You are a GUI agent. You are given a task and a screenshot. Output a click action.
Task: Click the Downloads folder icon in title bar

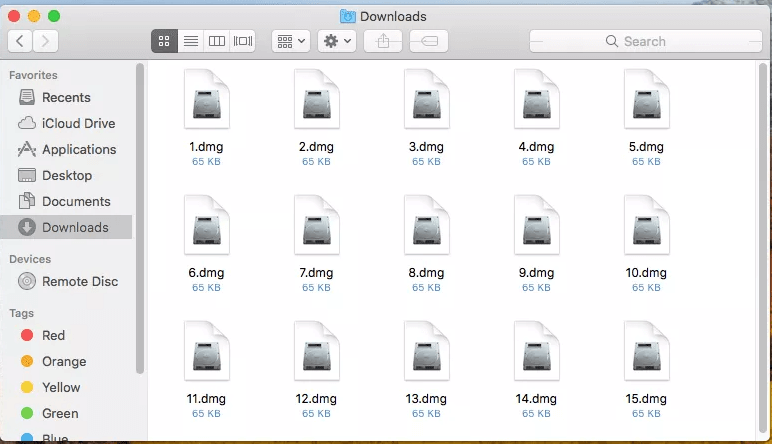(x=348, y=16)
